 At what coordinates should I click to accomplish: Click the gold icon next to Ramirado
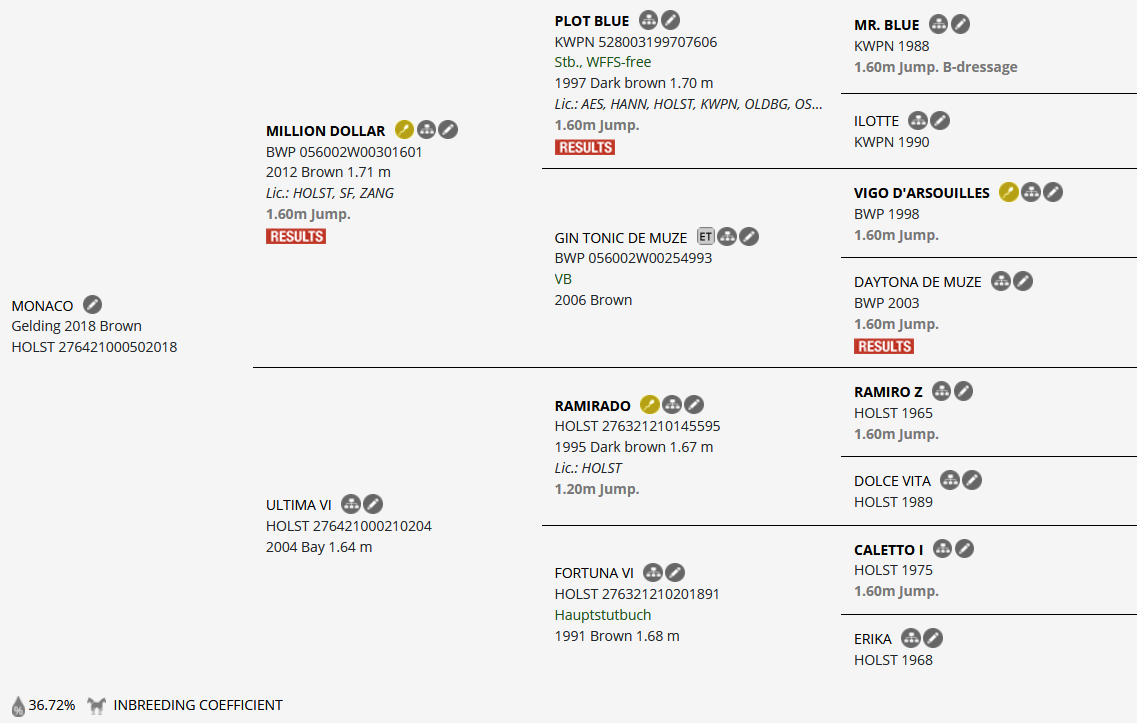[x=650, y=405]
